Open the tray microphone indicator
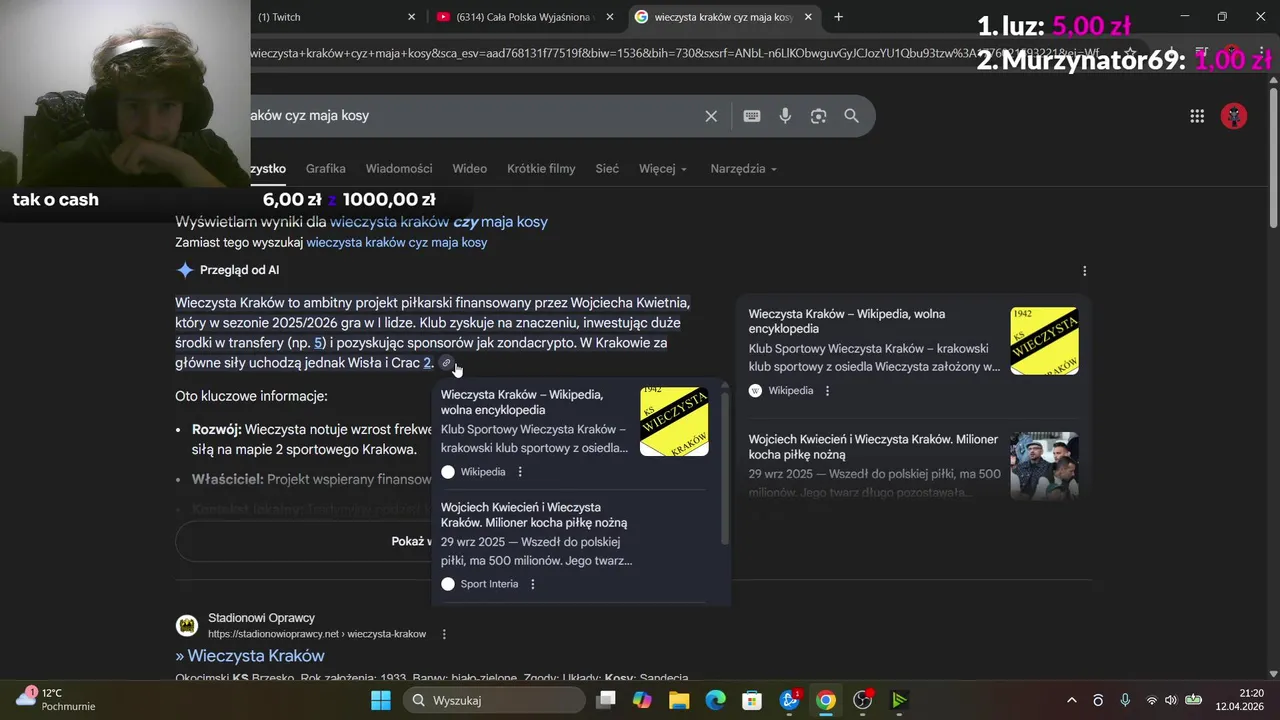 pyautogui.click(x=1125, y=700)
